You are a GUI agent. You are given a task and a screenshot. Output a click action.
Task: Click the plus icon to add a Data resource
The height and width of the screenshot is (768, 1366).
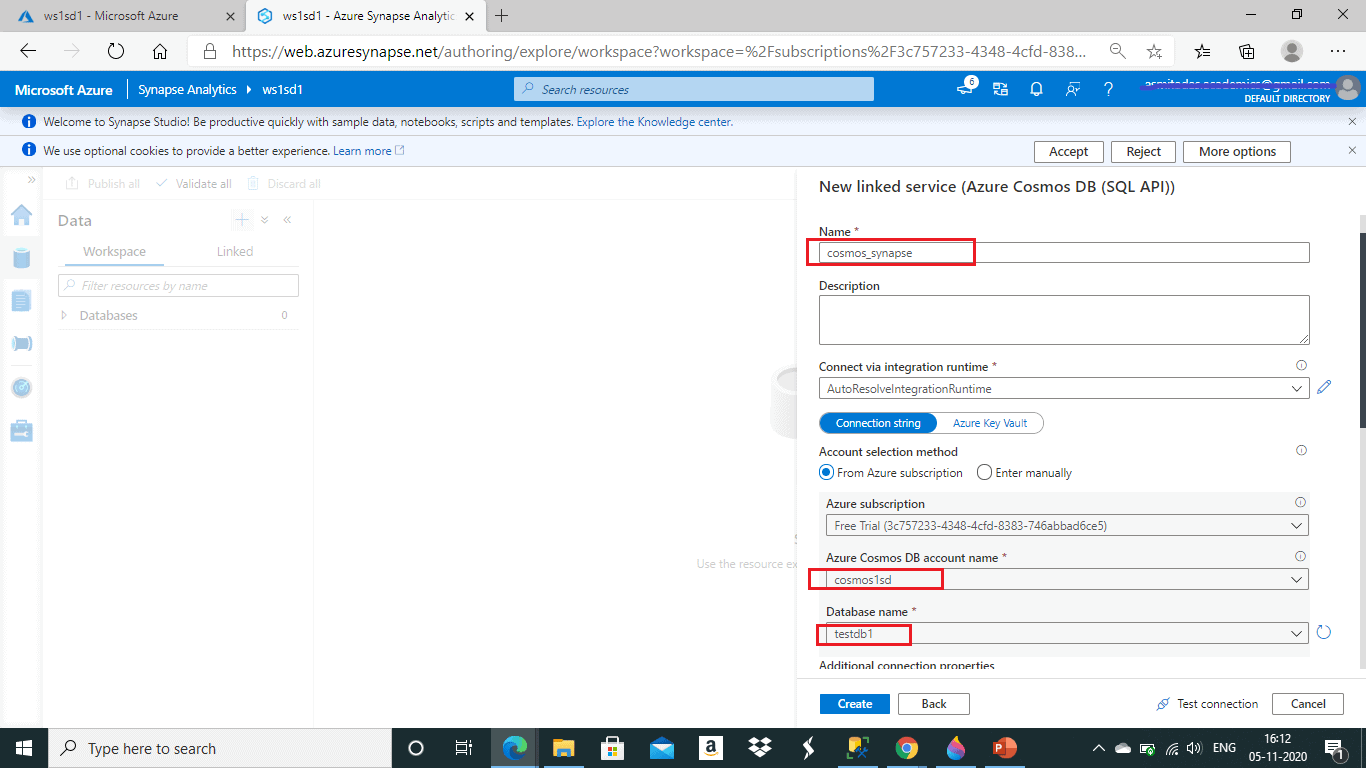click(242, 220)
